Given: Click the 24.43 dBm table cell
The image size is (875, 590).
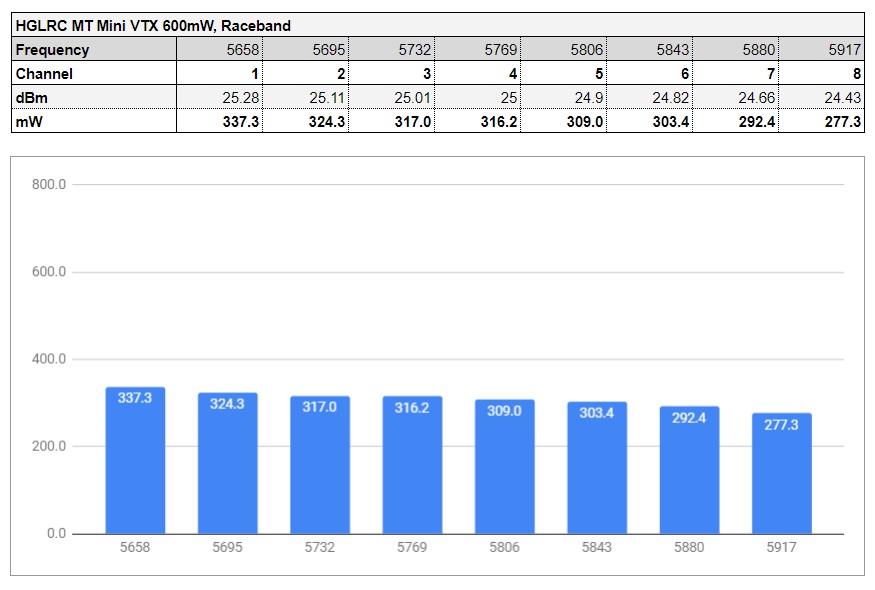Looking at the screenshot, I should click(x=821, y=97).
